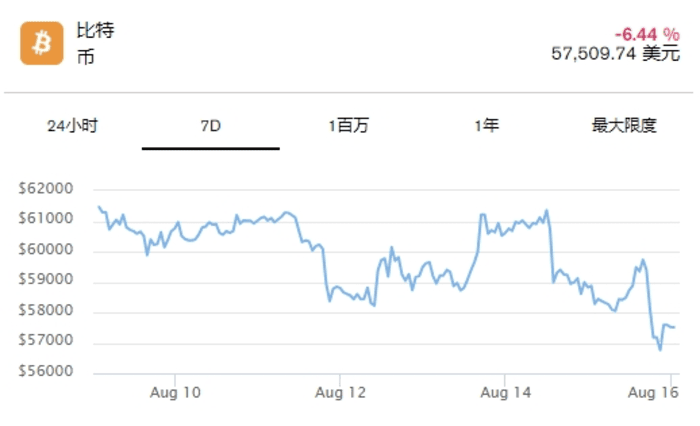700x426 pixels.
Task: Open the 1百万 time range tab
Action: [x=348, y=126]
